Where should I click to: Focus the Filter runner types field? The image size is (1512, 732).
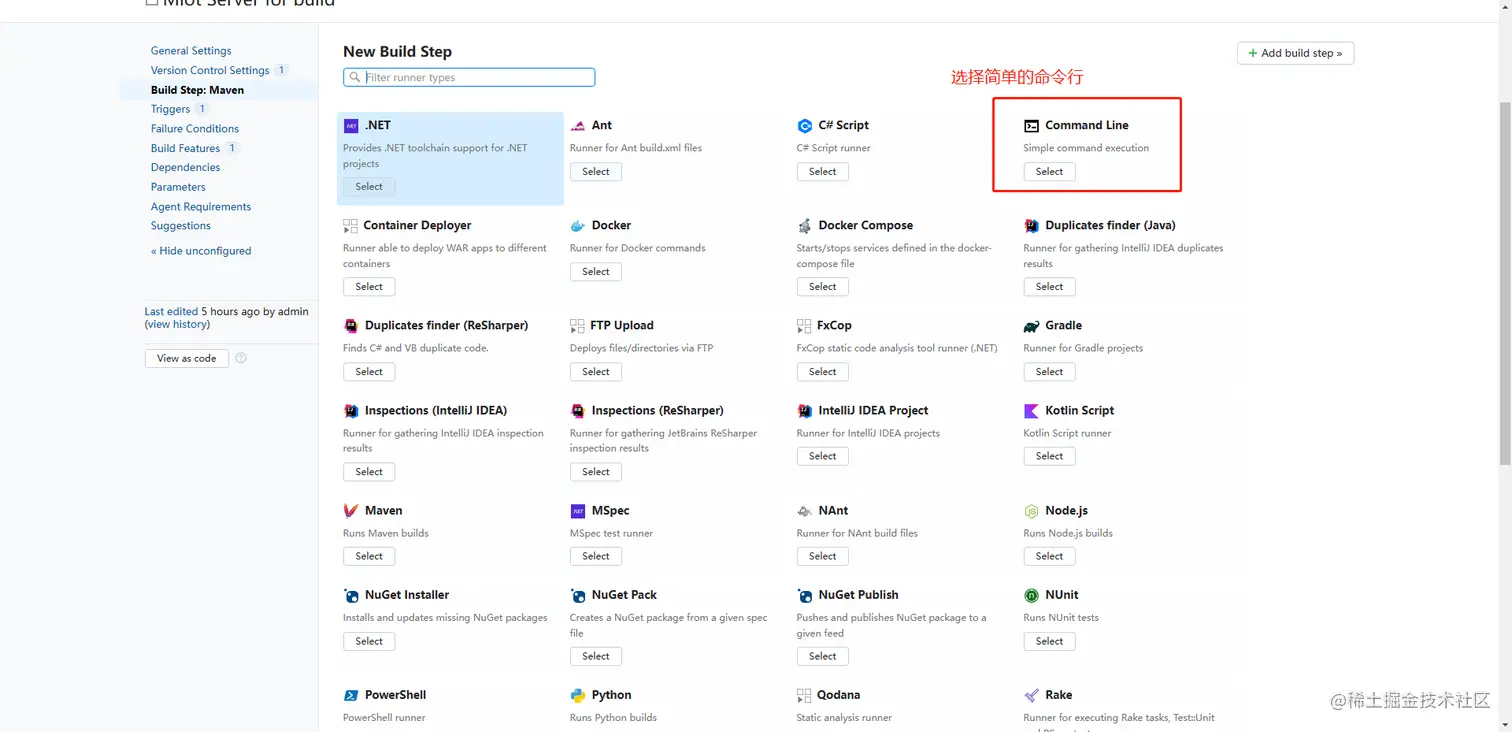point(469,77)
